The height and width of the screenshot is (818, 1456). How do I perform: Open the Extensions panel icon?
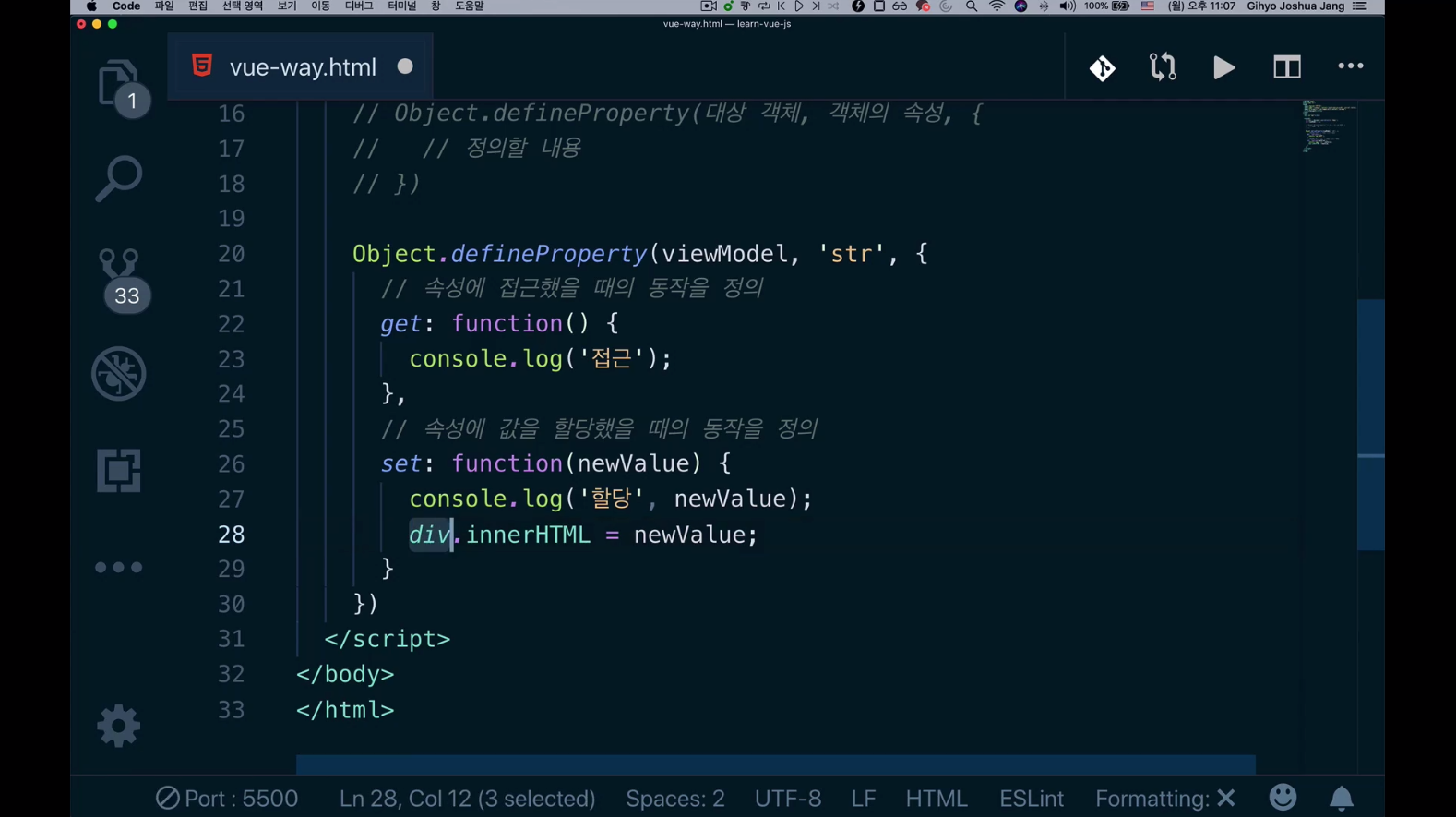coord(118,471)
